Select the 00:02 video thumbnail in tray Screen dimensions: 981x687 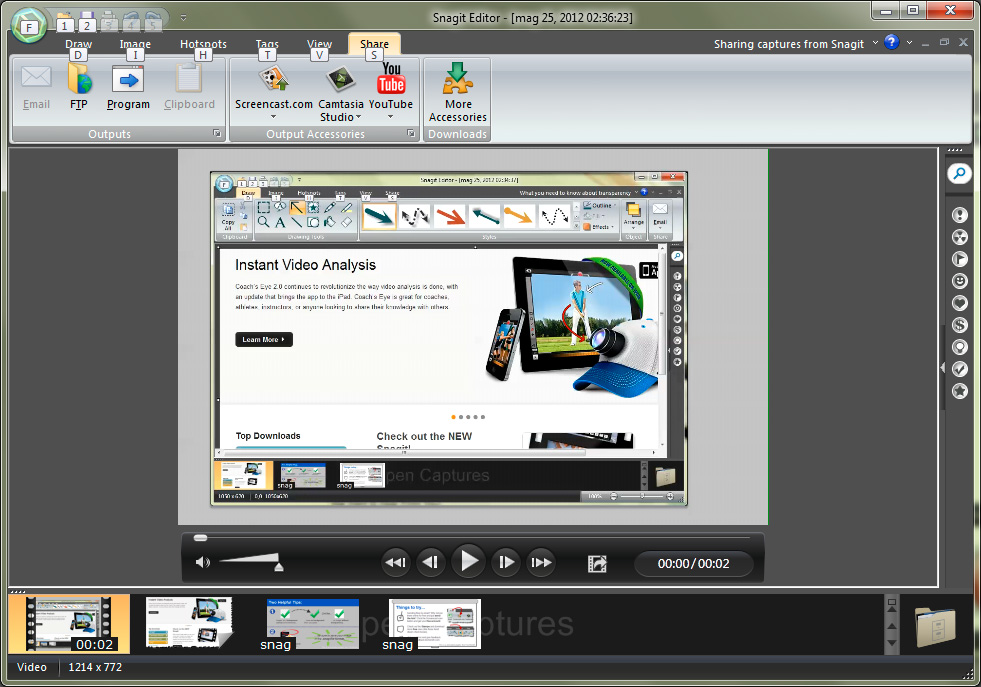pos(69,624)
